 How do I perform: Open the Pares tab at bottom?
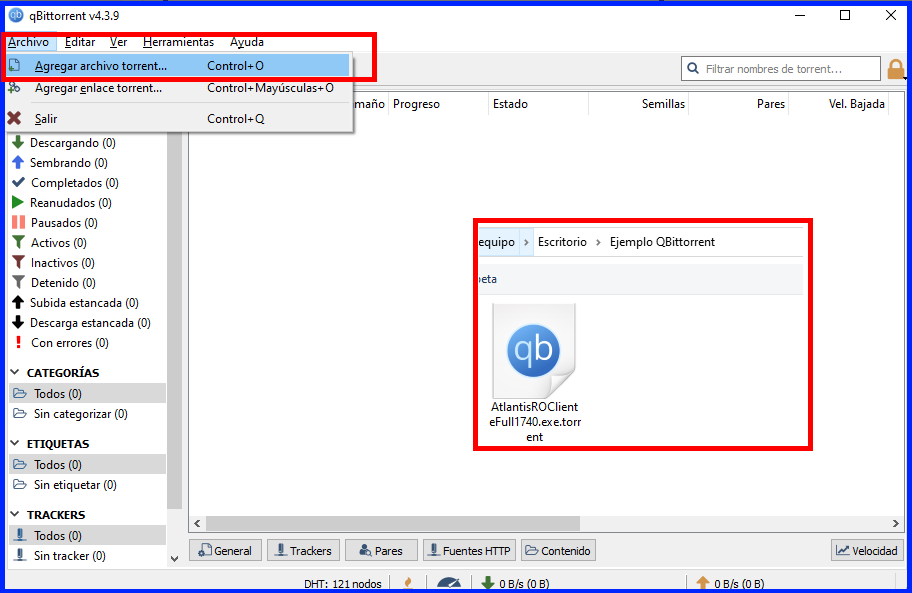click(x=382, y=551)
